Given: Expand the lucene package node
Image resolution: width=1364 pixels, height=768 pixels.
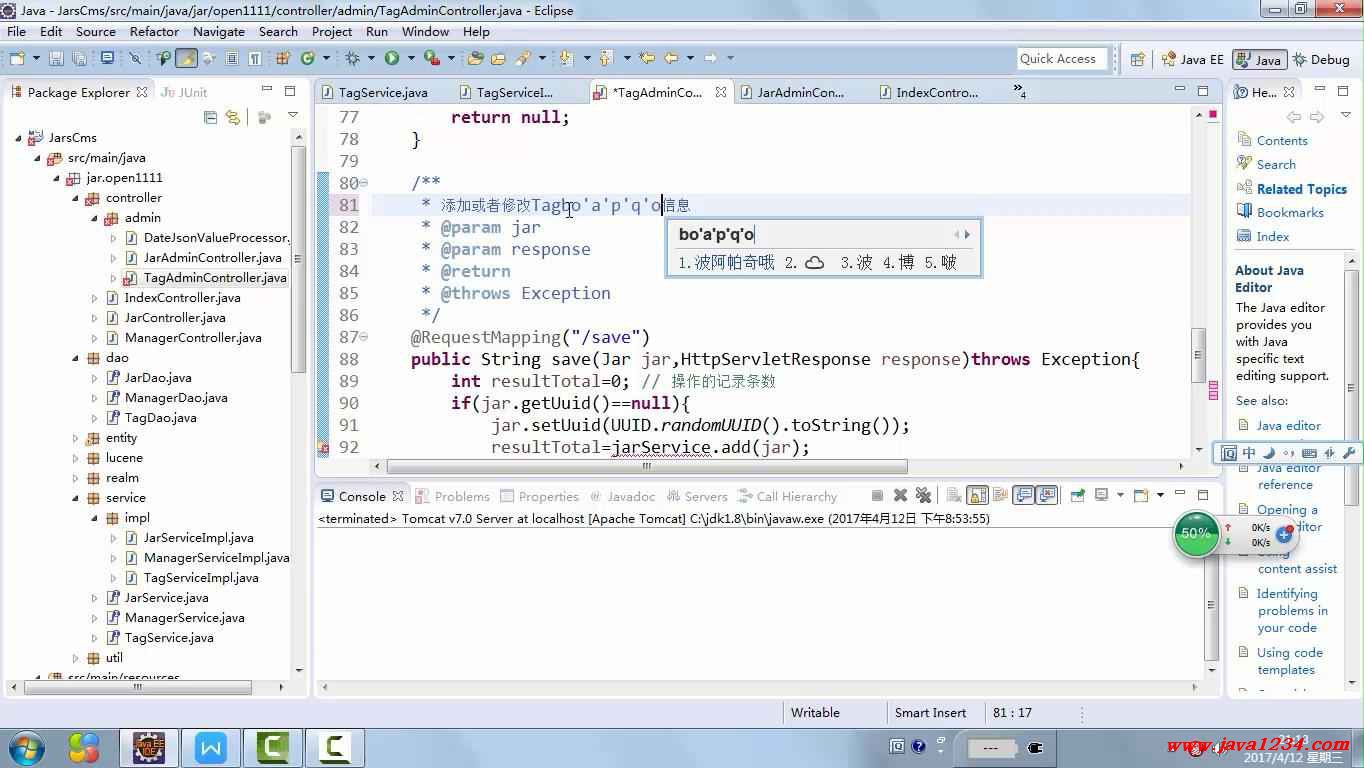Looking at the screenshot, I should (75, 458).
